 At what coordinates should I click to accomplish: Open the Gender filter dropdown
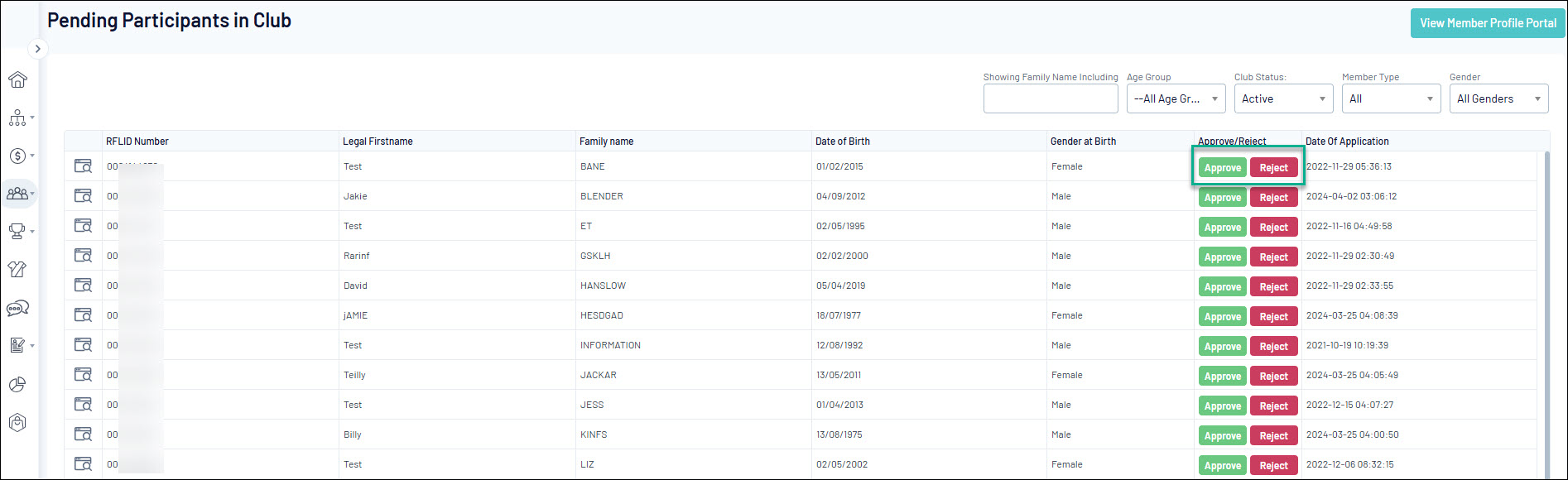pyautogui.click(x=1499, y=98)
